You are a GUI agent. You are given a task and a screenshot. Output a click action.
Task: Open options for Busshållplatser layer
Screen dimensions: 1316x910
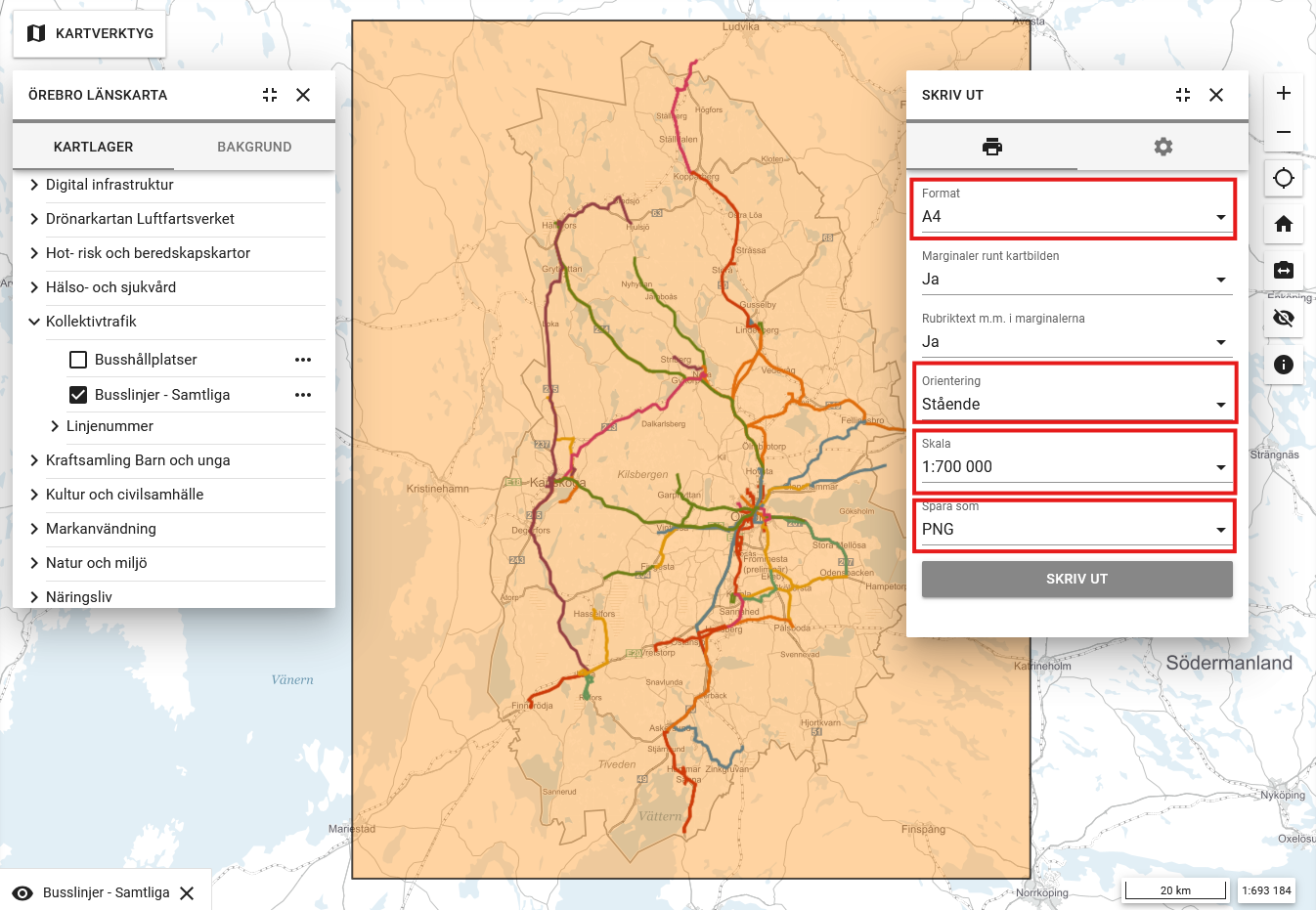[303, 360]
